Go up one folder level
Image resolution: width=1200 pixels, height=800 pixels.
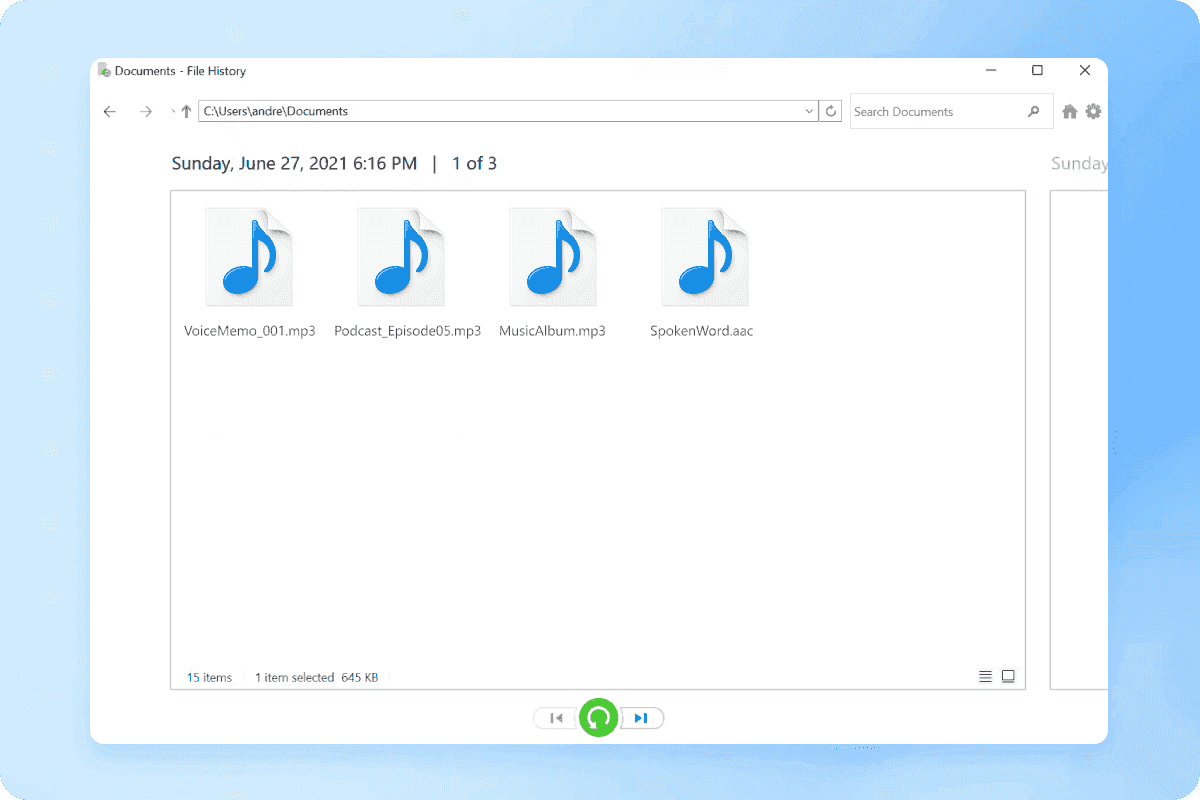point(186,112)
